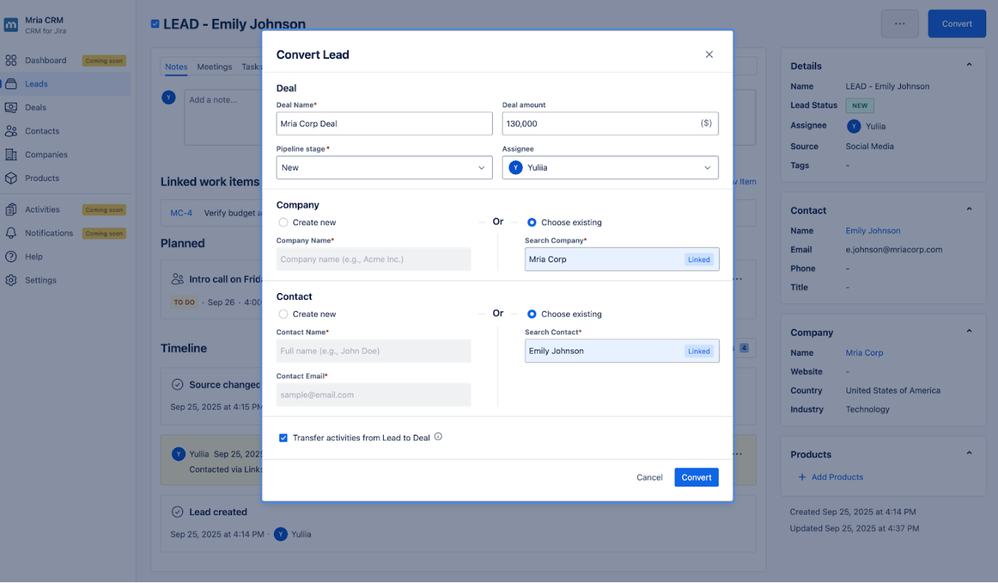Click the Social Media source value
998x583 pixels.
(869, 146)
